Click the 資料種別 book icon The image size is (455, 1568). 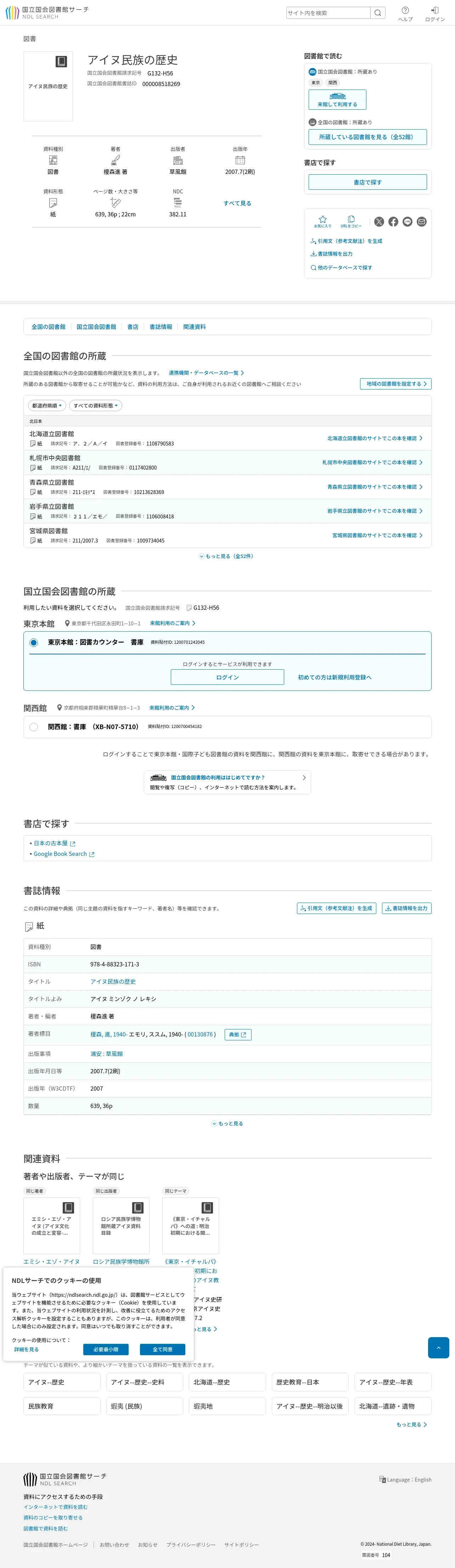point(53,160)
